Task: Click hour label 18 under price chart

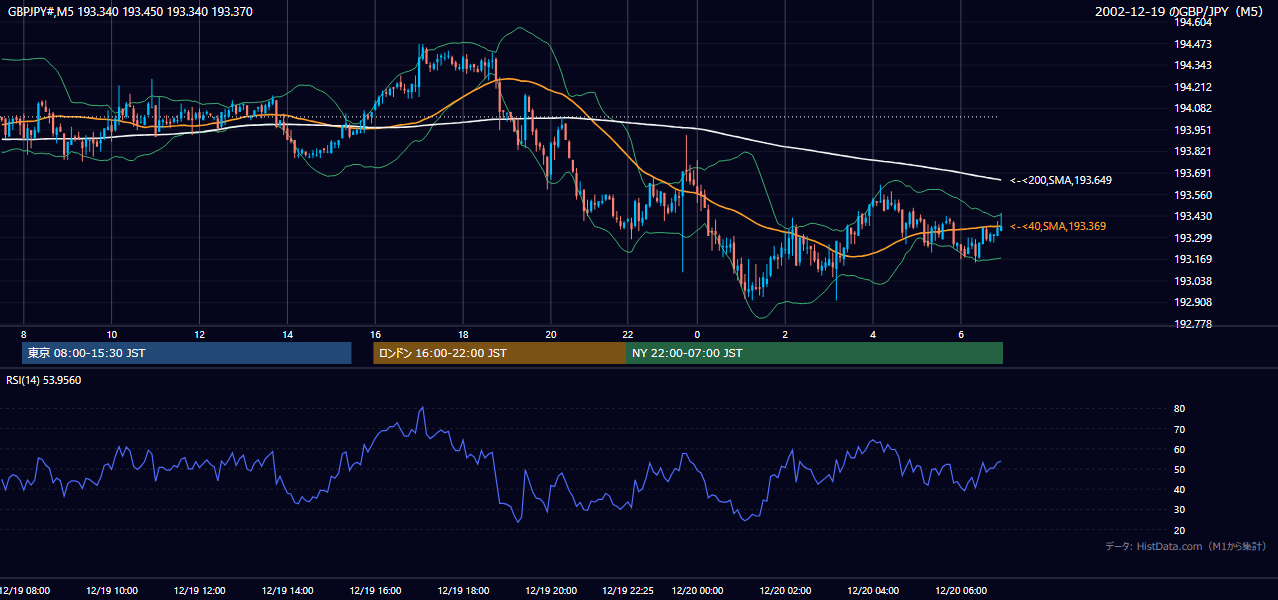Action: 464,334
